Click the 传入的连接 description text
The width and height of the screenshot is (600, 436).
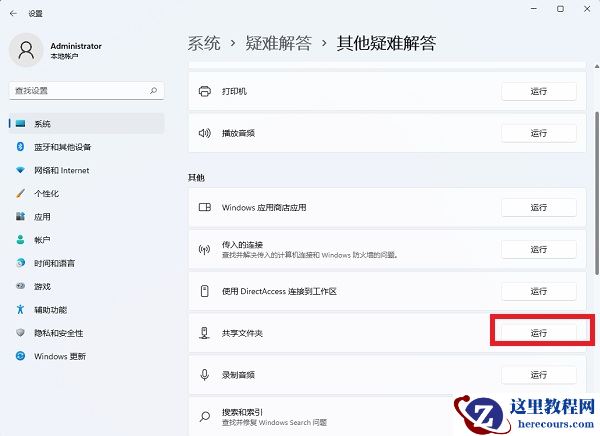[x=310, y=255]
